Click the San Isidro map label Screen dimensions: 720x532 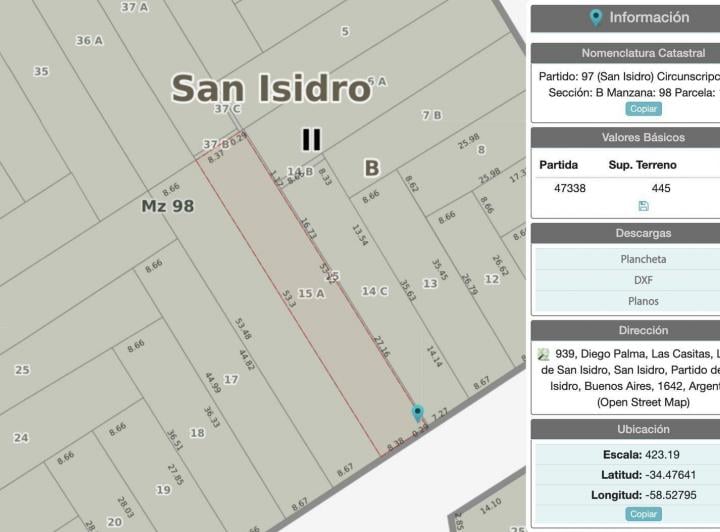(271, 88)
